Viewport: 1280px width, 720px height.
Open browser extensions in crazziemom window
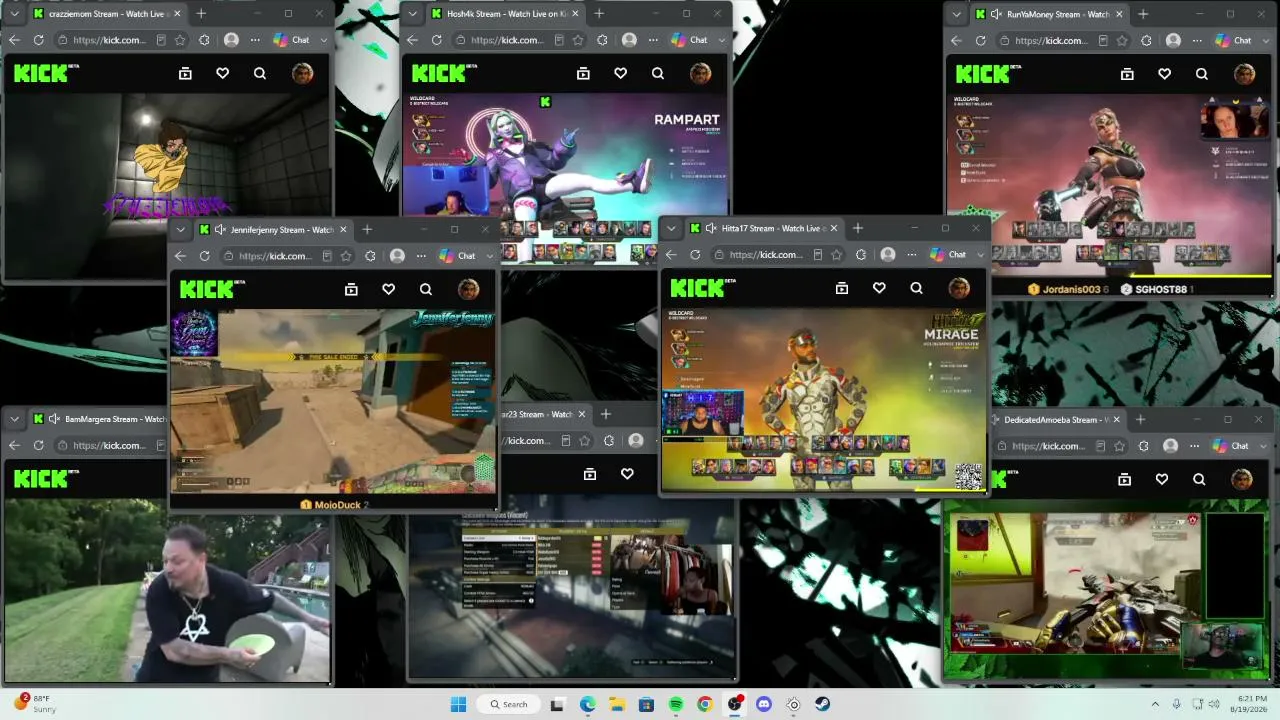[204, 40]
